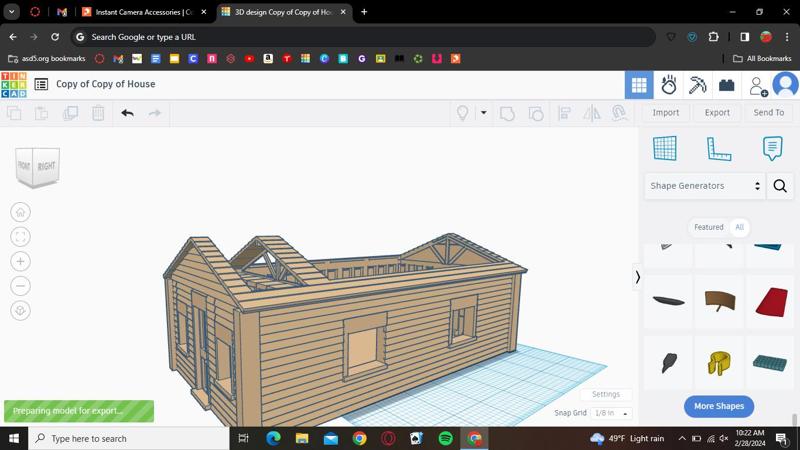Click the Undo arrow in toolbar
The height and width of the screenshot is (450, 800).
tap(127, 113)
